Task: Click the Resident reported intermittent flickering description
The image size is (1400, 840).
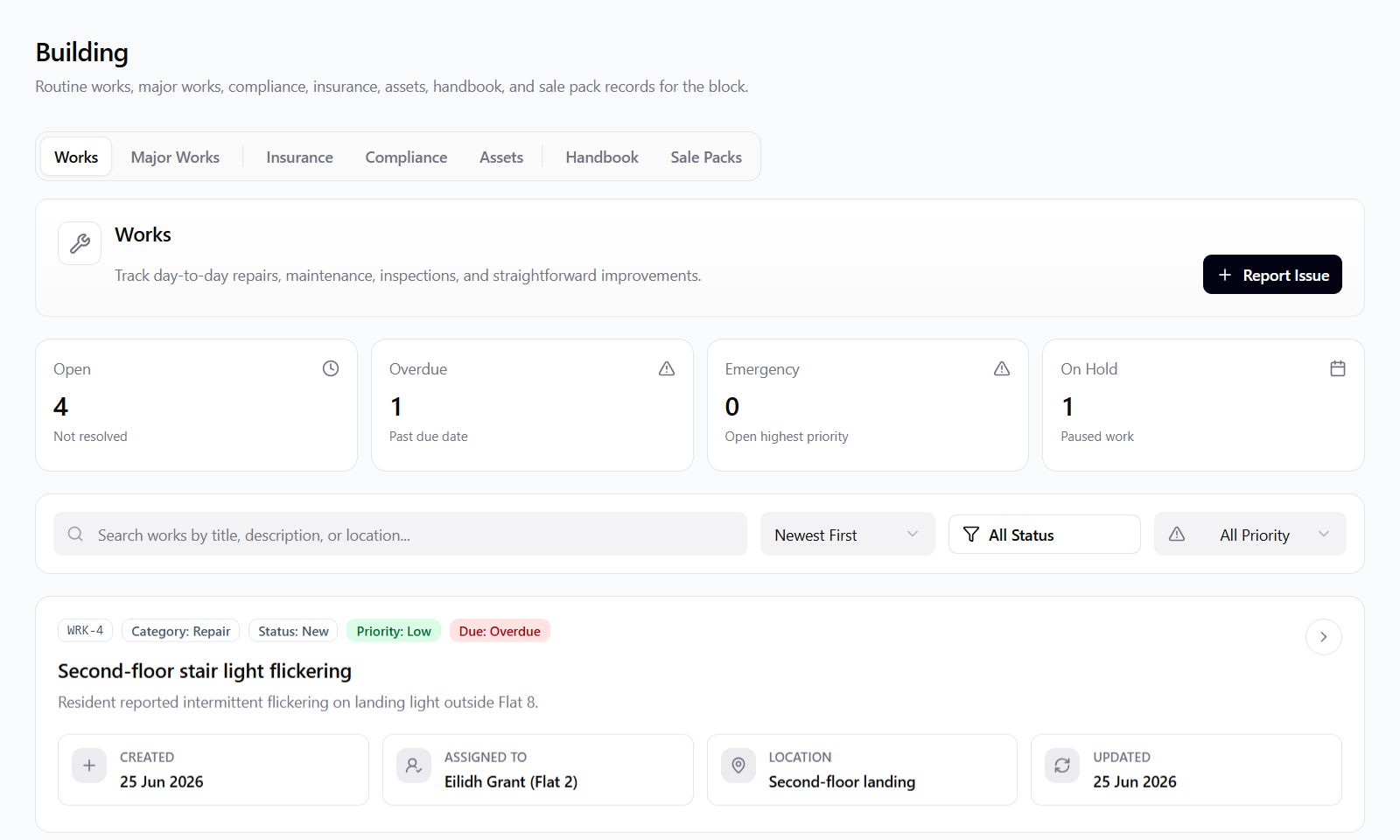Action: pos(298,703)
